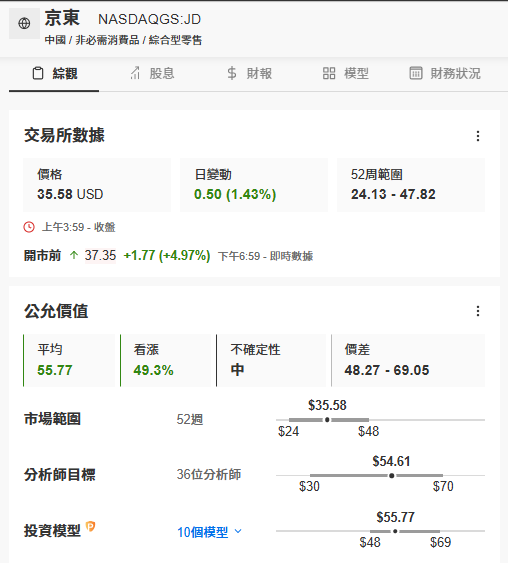Click the $70 high label on 分析師目標
This screenshot has width=508, height=563.
pos(443,487)
